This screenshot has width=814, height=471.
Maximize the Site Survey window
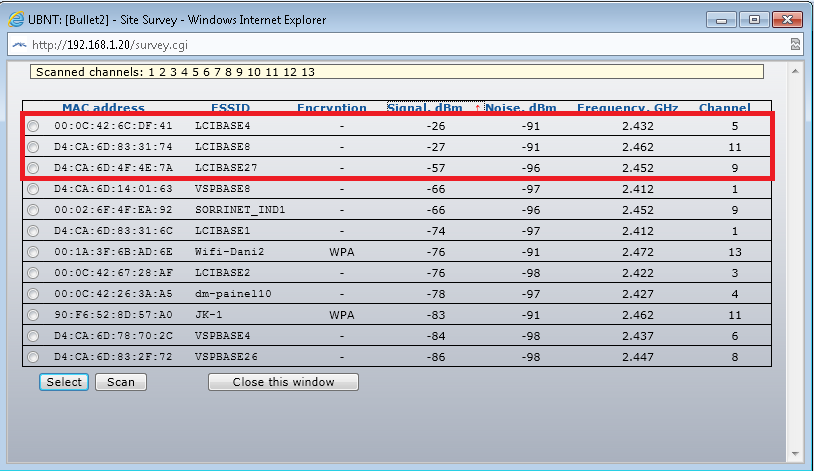pyautogui.click(x=754, y=20)
